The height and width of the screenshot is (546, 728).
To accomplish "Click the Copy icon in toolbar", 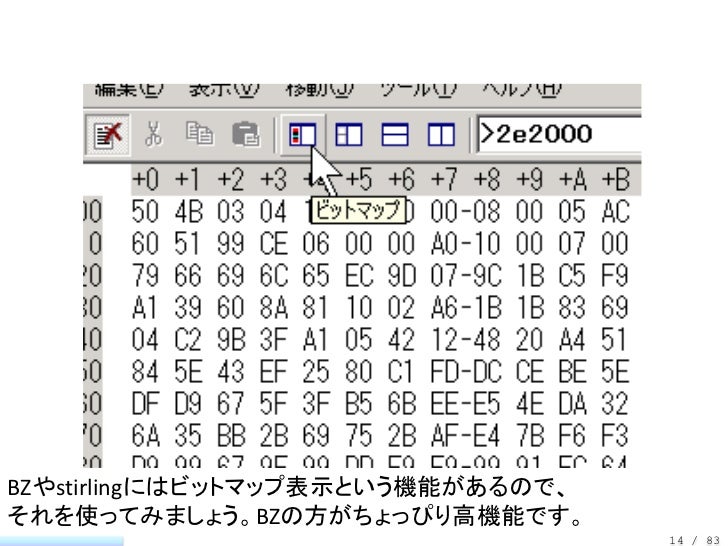I will 200,134.
